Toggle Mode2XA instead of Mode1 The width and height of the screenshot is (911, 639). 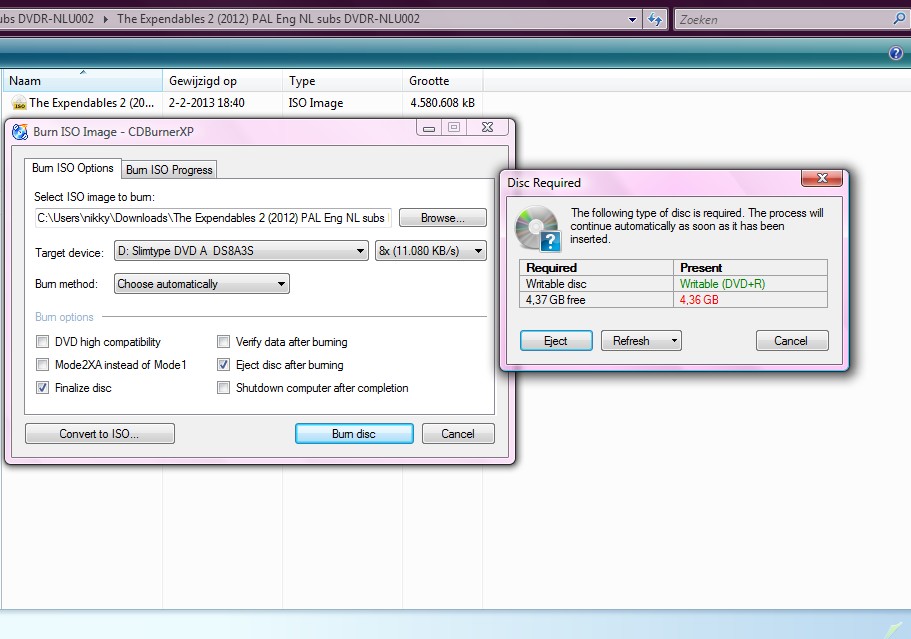[42, 365]
